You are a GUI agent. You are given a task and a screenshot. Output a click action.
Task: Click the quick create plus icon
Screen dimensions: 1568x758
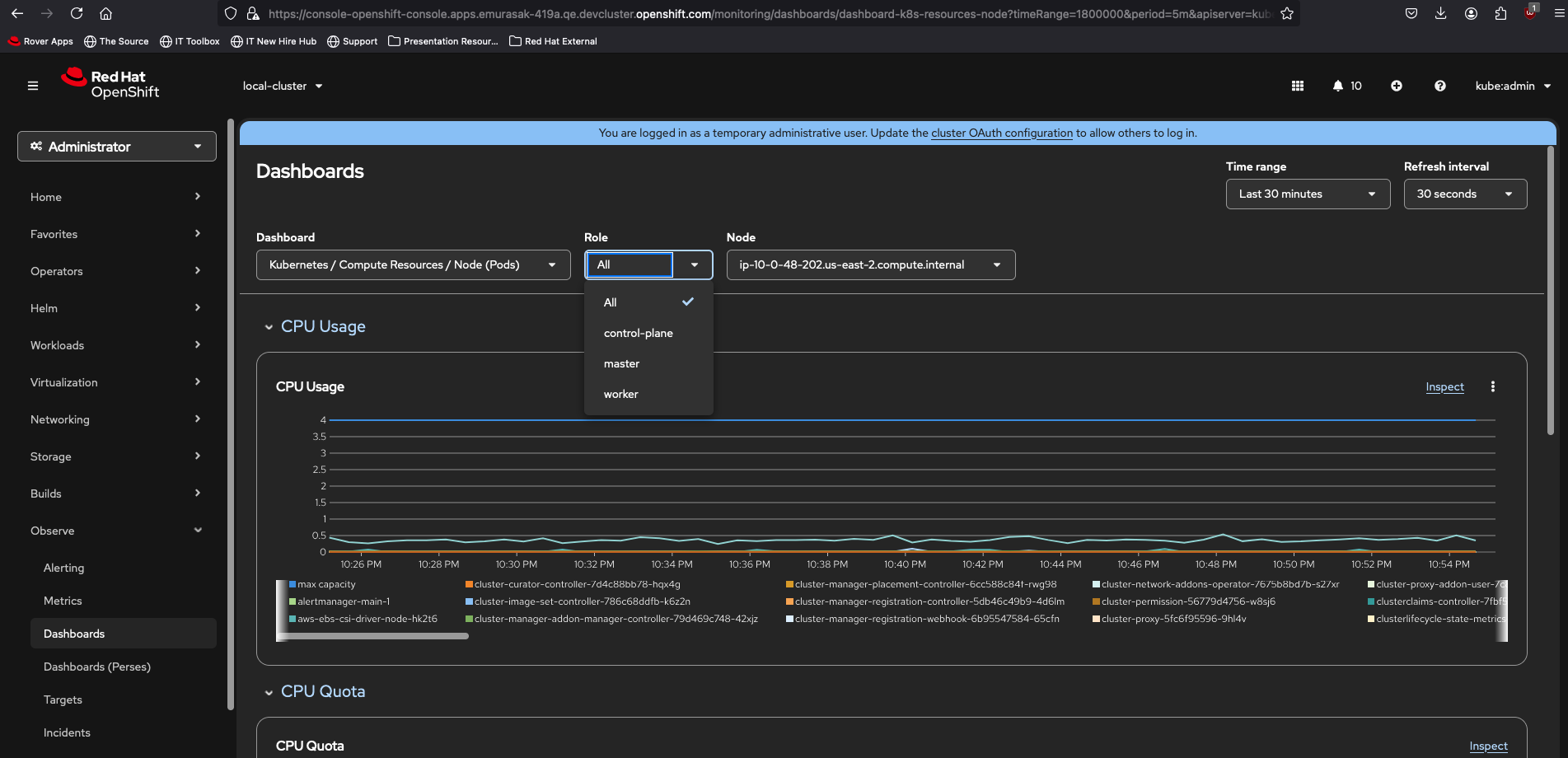1397,86
